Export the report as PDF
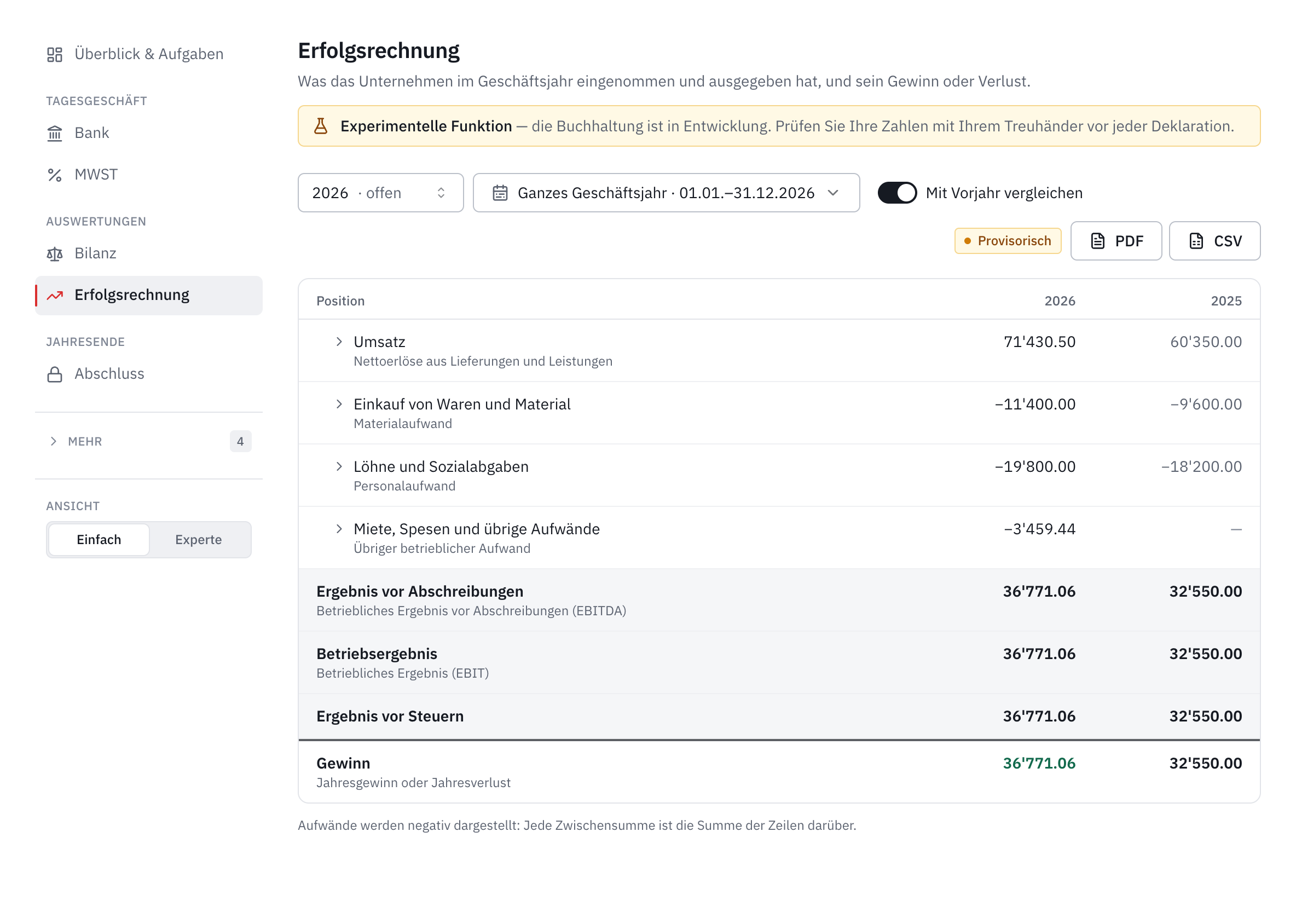The height and width of the screenshot is (924, 1296). pos(1116,241)
